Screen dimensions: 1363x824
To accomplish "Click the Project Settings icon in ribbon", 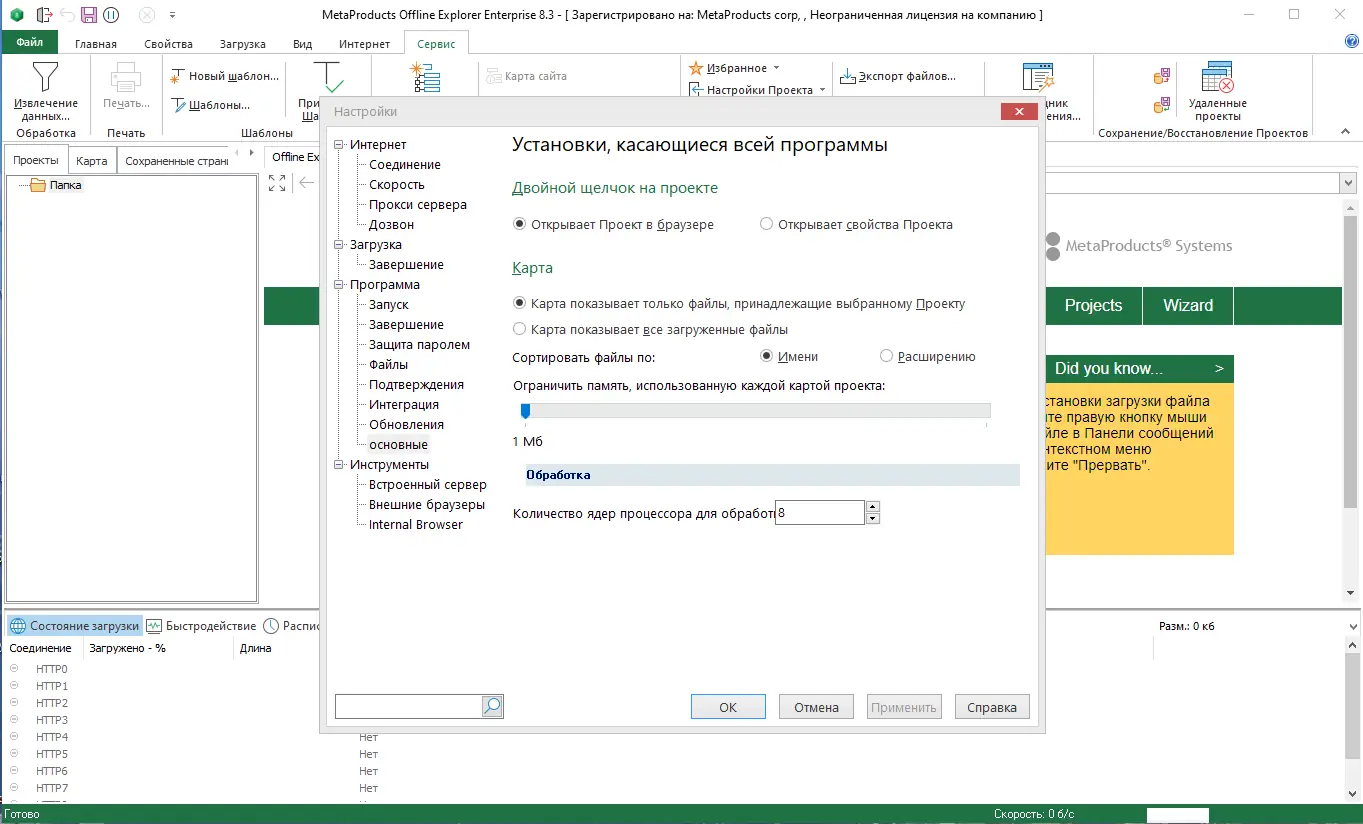I will point(696,90).
